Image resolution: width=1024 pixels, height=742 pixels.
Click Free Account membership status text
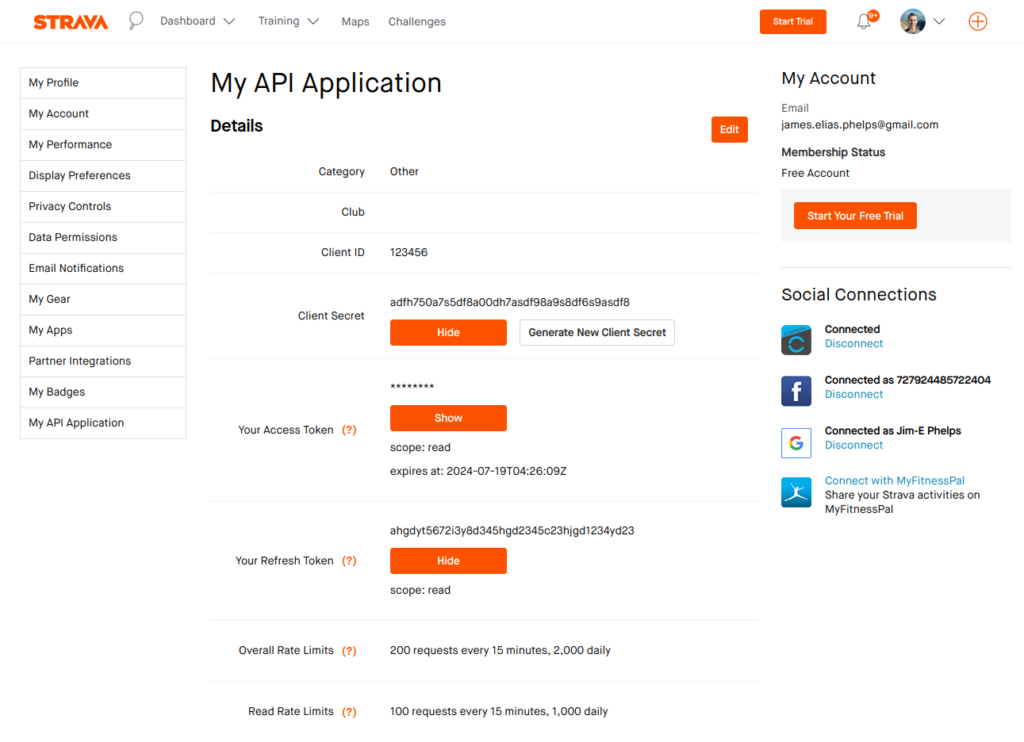(815, 173)
